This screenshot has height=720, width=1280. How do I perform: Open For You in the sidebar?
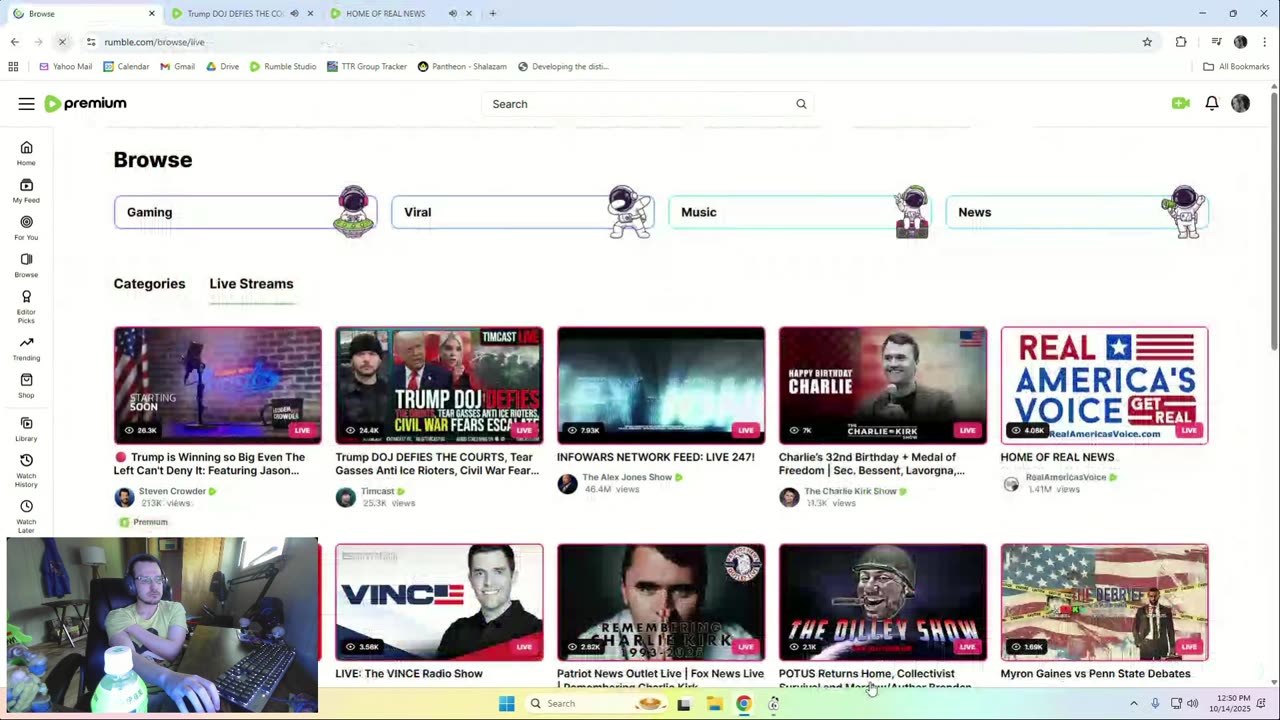pyautogui.click(x=26, y=227)
